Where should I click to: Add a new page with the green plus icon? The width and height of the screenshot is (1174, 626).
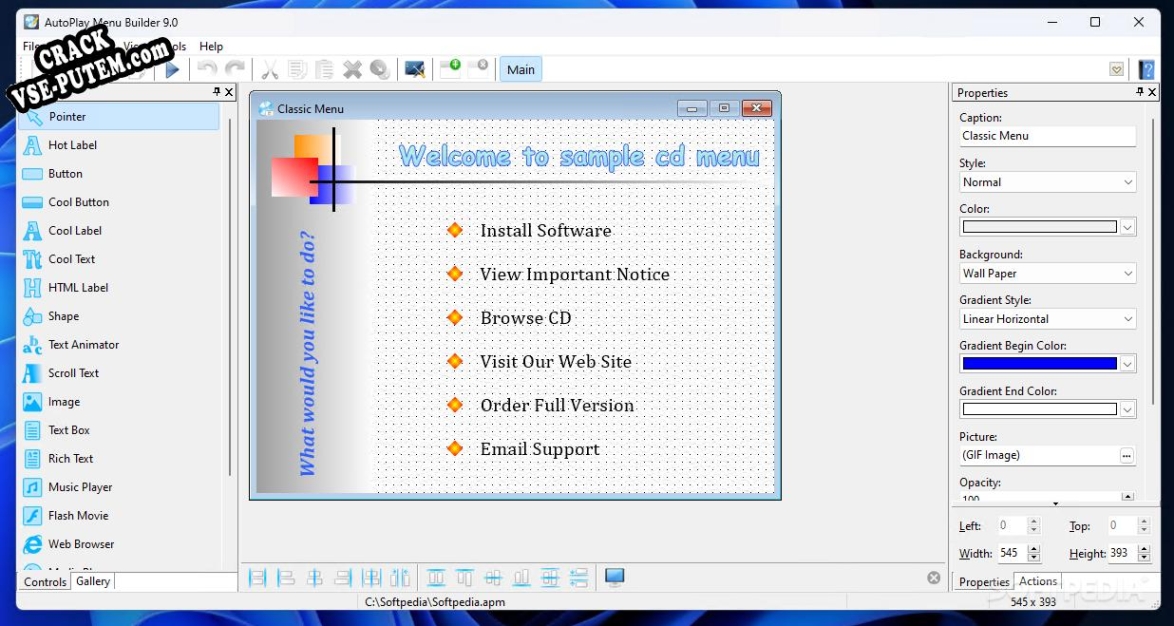(450, 69)
